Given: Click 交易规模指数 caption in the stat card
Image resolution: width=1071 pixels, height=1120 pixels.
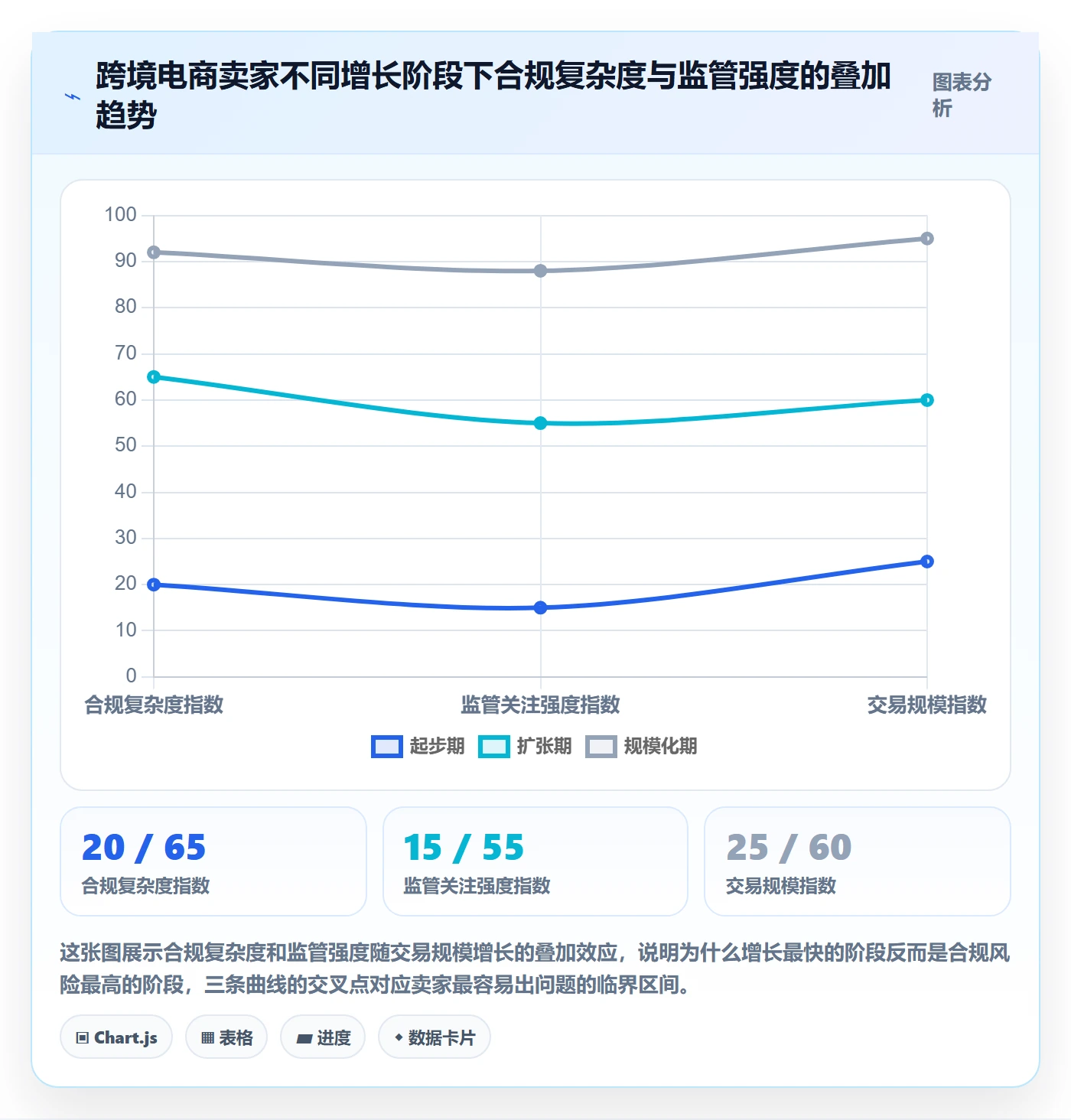Looking at the screenshot, I should (781, 886).
